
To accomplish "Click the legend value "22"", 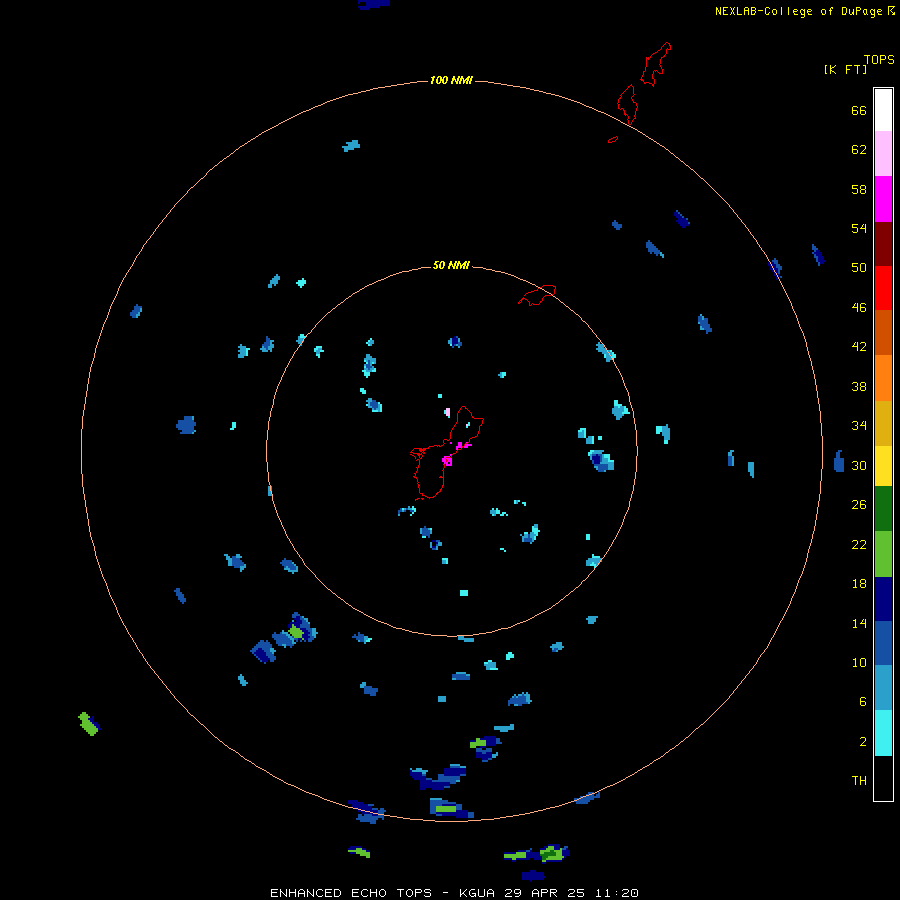I will pyautogui.click(x=859, y=544).
